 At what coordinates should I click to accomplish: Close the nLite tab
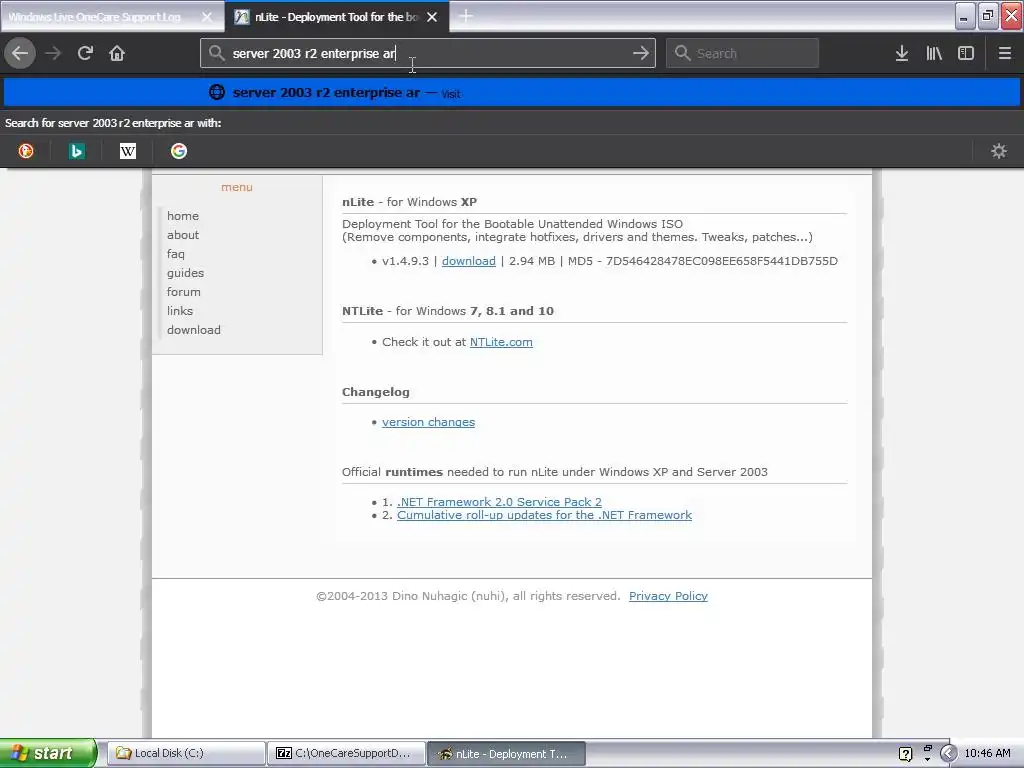pos(432,17)
